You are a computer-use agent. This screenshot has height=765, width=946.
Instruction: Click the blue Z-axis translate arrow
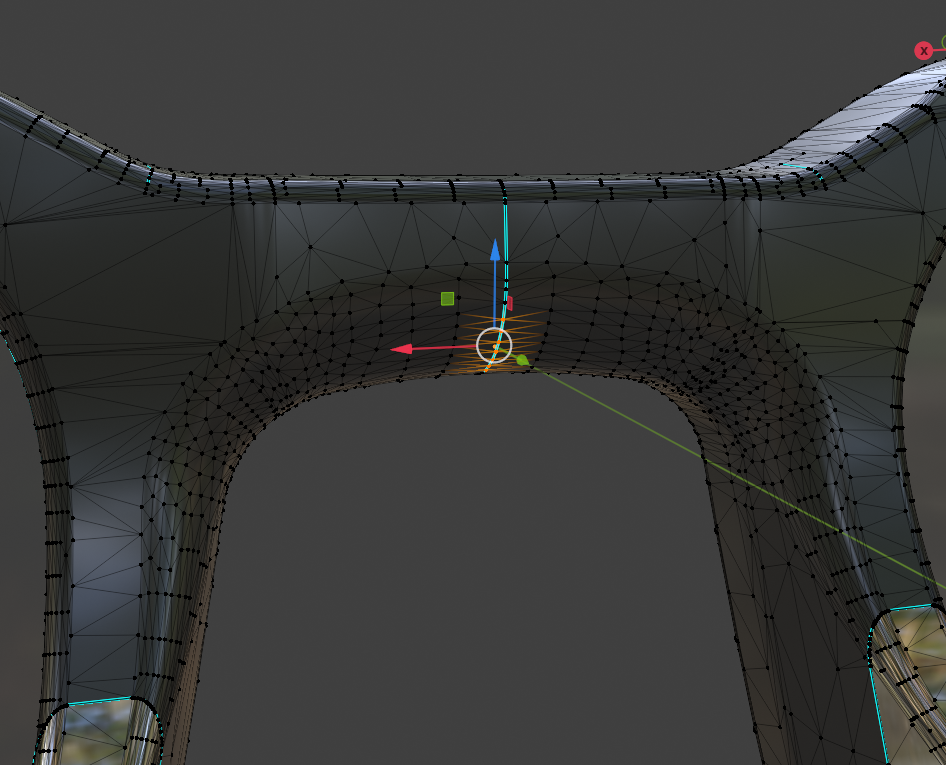click(x=496, y=250)
